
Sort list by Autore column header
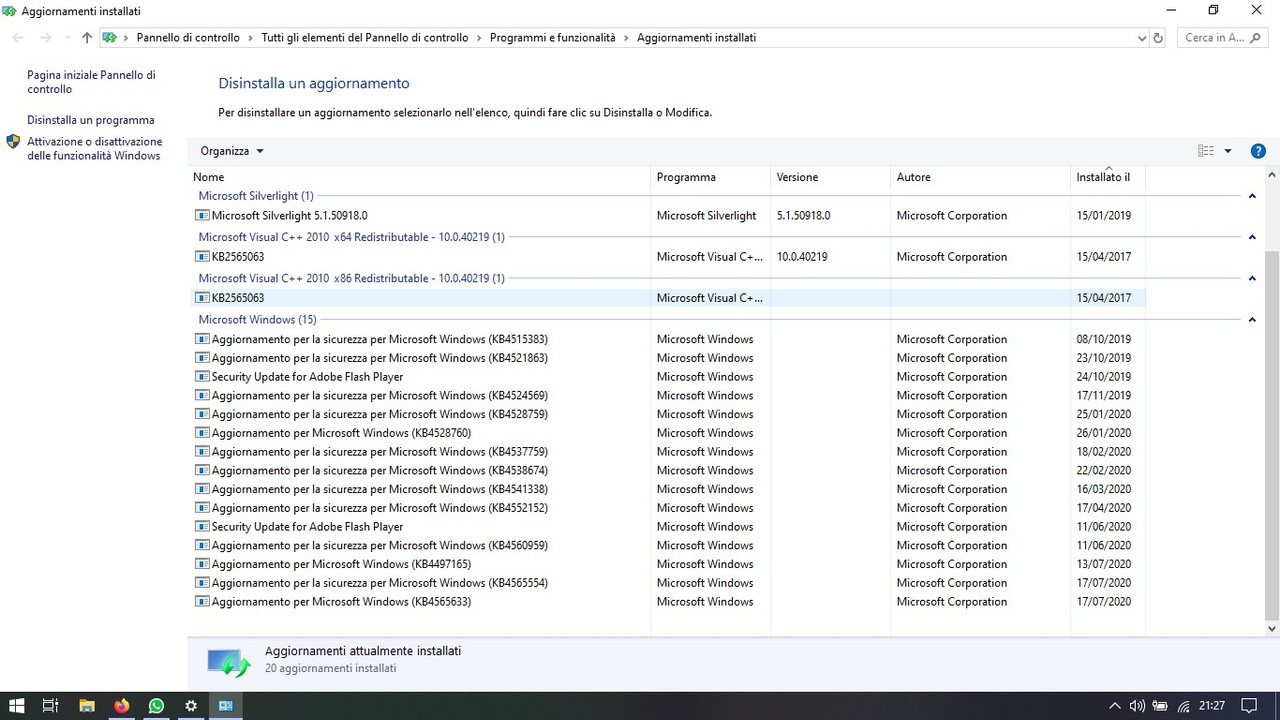point(980,177)
